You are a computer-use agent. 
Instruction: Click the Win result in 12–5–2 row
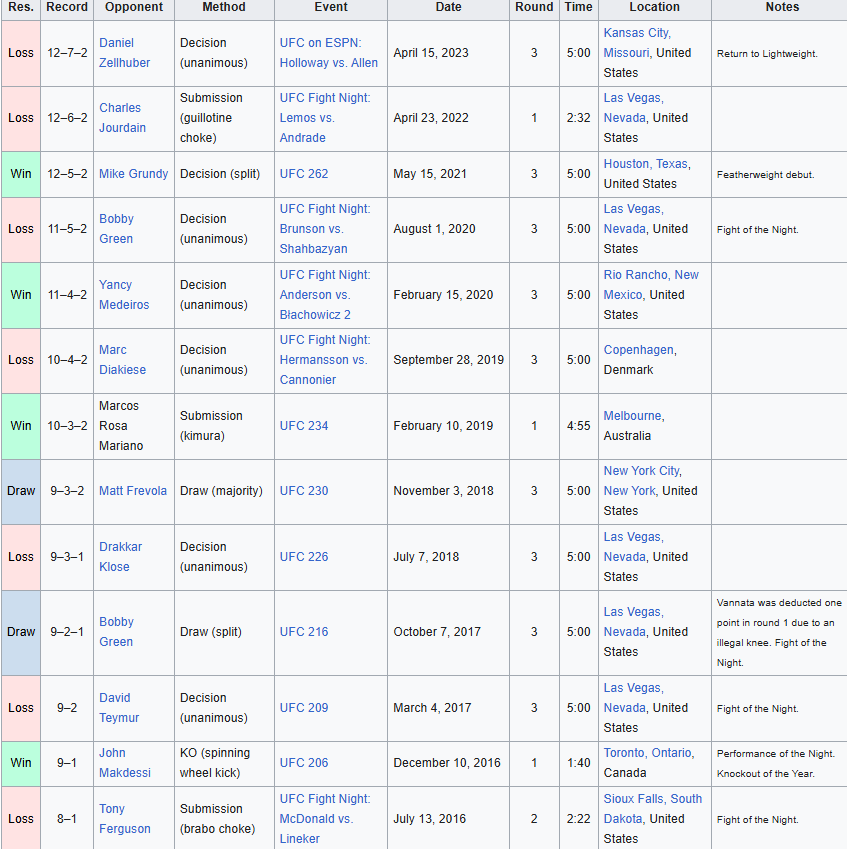[21, 174]
